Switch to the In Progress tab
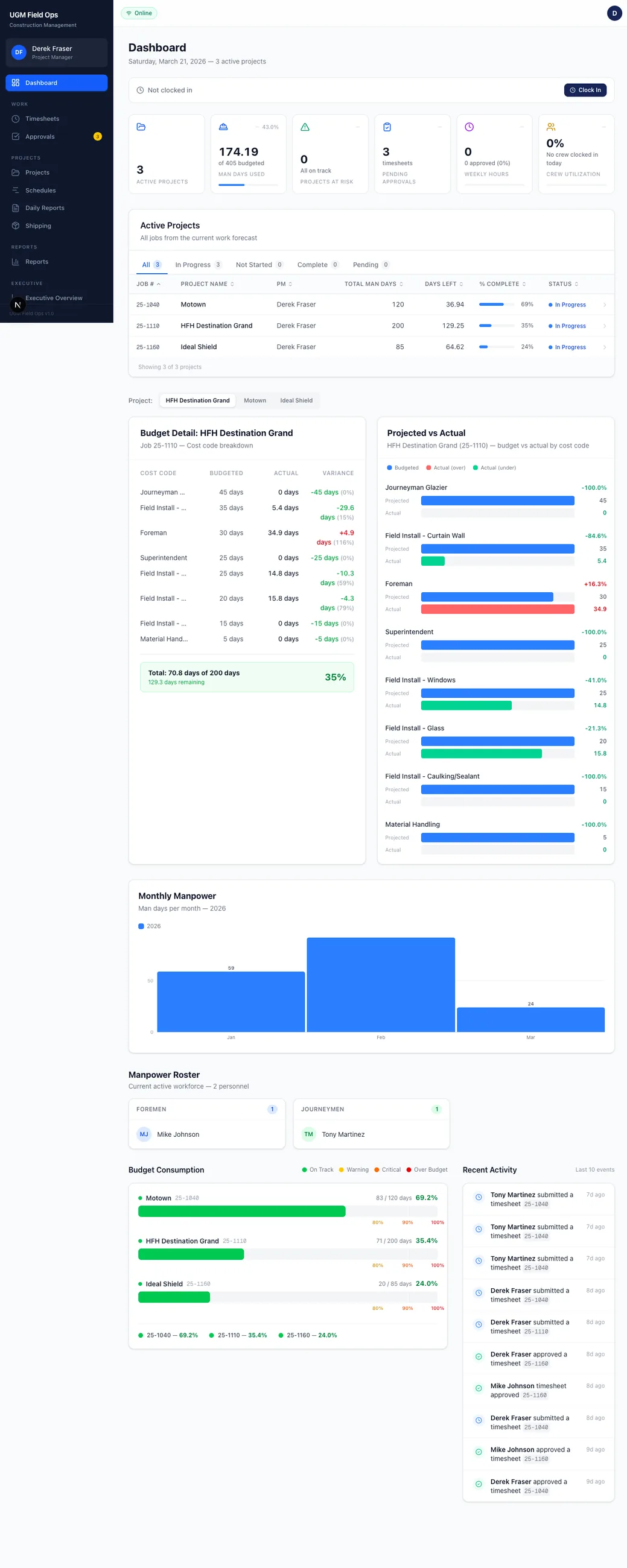 pyautogui.click(x=198, y=265)
